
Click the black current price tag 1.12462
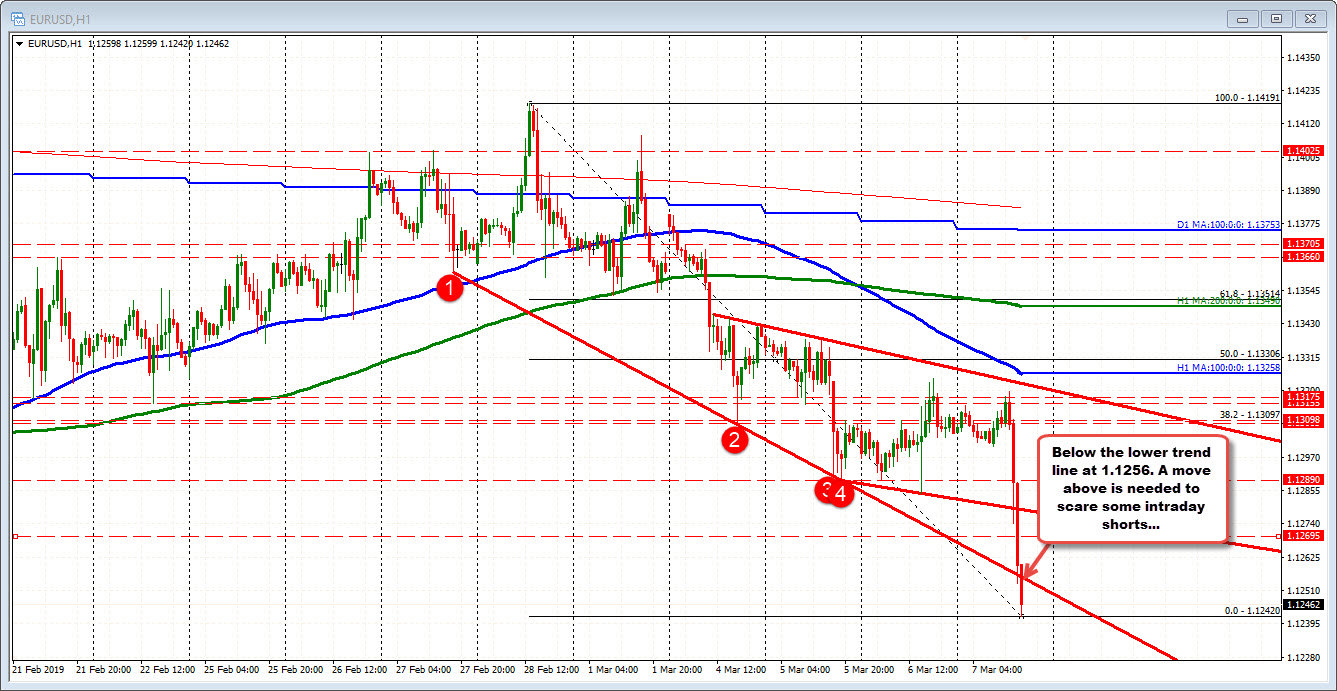tap(1303, 604)
